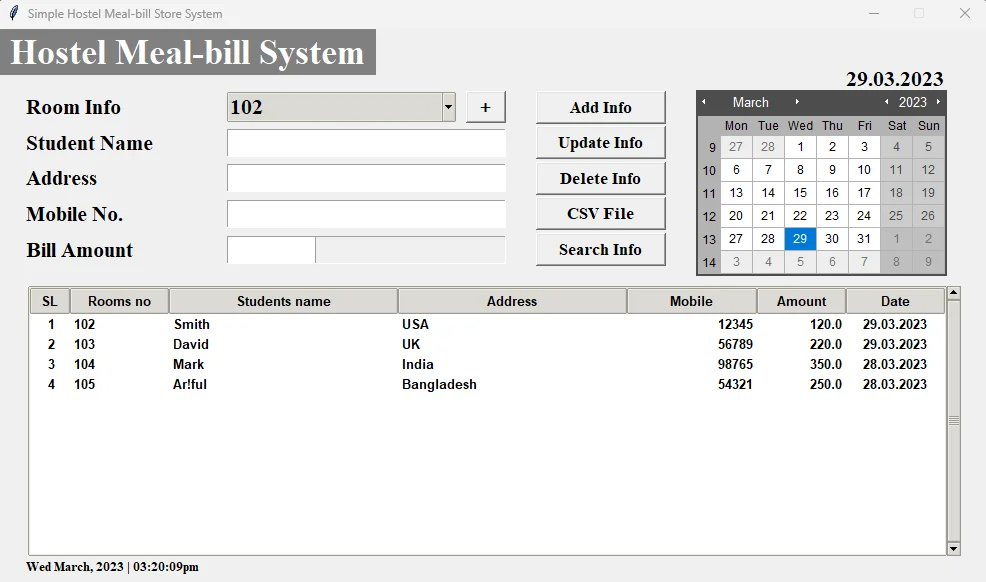986x582 pixels.
Task: Go to next year arrow beside 2023
Action: click(x=938, y=102)
